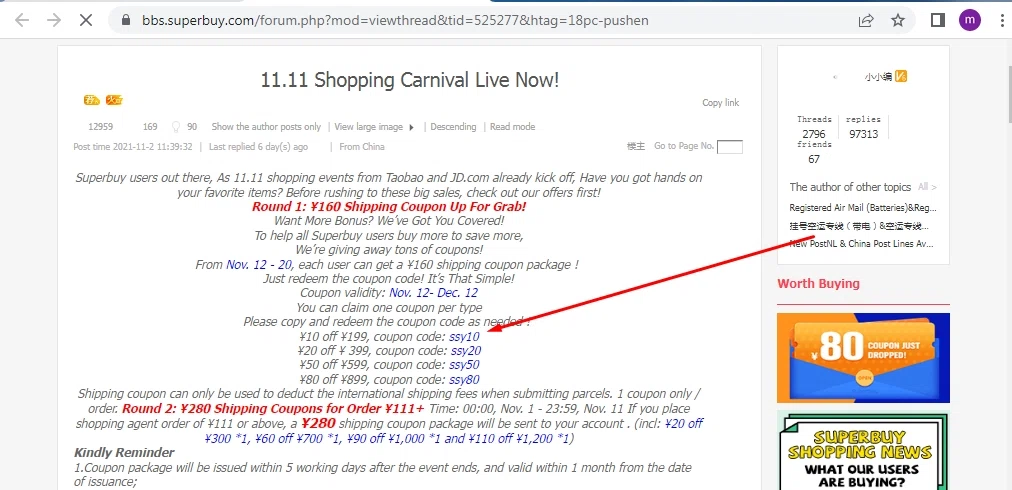Click the Worth Buying heading
The width and height of the screenshot is (1012, 490).
tap(818, 283)
